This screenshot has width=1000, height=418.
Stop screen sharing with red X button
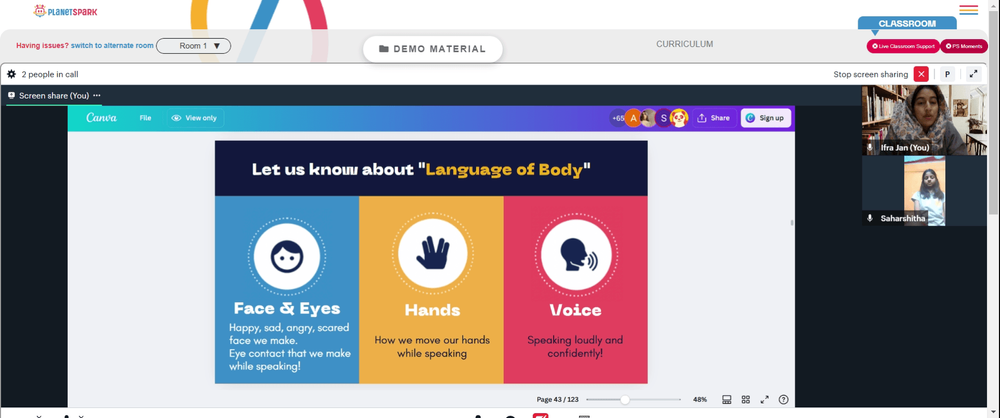[921, 74]
